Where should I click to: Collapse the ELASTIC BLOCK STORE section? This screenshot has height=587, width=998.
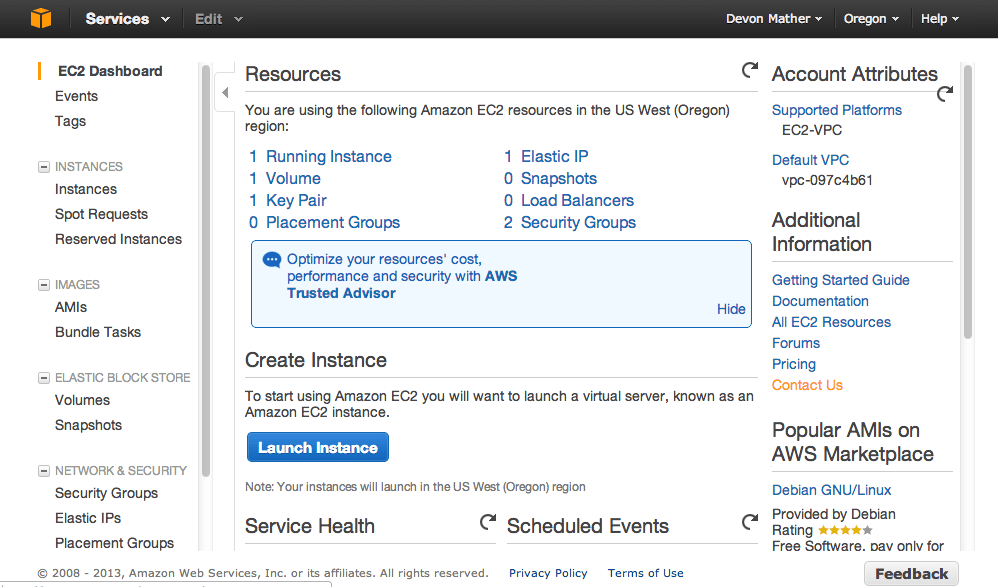(x=42, y=377)
